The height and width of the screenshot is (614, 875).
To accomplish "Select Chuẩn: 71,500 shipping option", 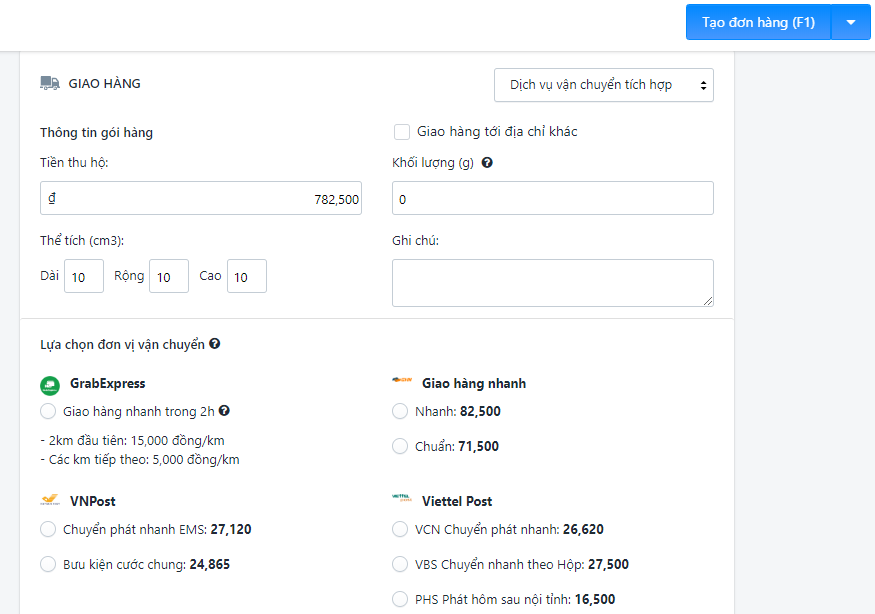I will (x=400, y=446).
